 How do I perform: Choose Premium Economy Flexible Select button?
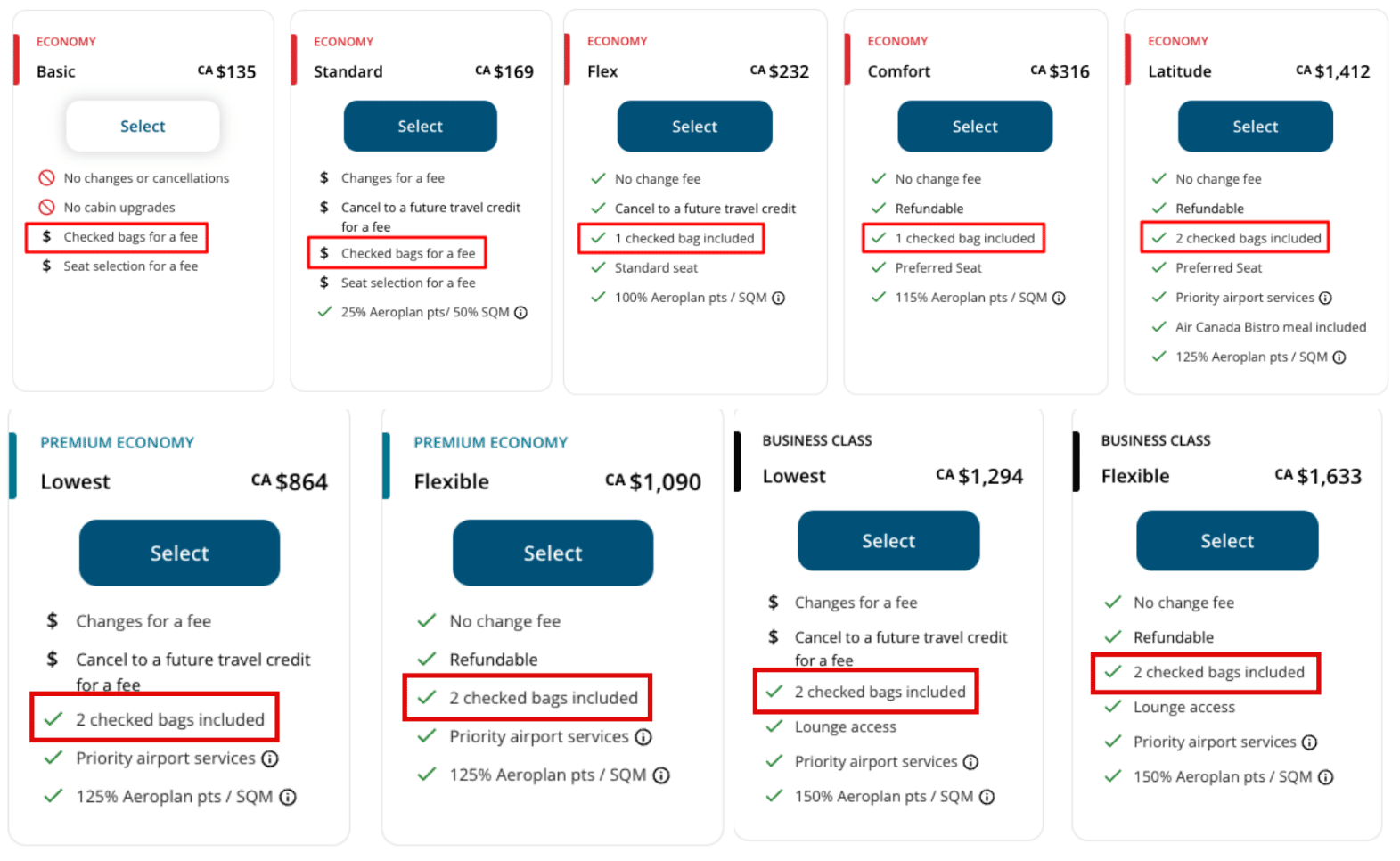point(553,553)
